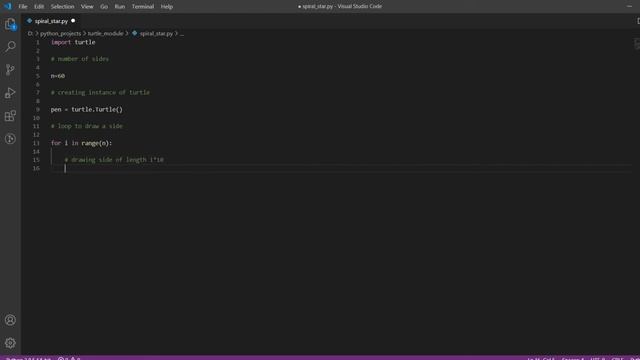Click the 'for i in range(n):' line
The height and width of the screenshot is (360, 640).
tap(81, 143)
